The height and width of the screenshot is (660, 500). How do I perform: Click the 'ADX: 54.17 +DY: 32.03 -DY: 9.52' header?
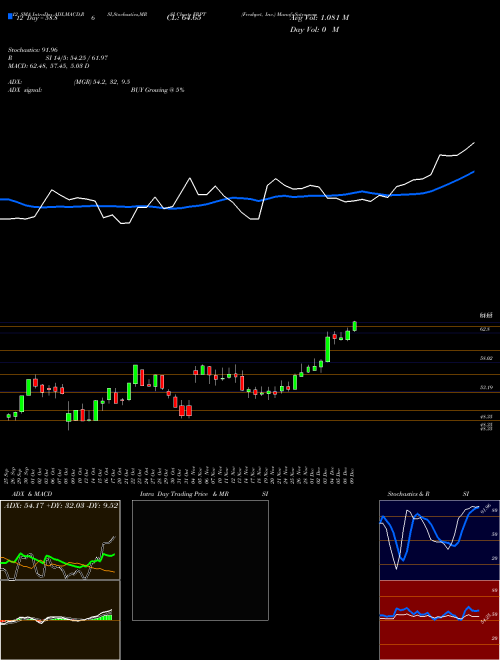61,506
